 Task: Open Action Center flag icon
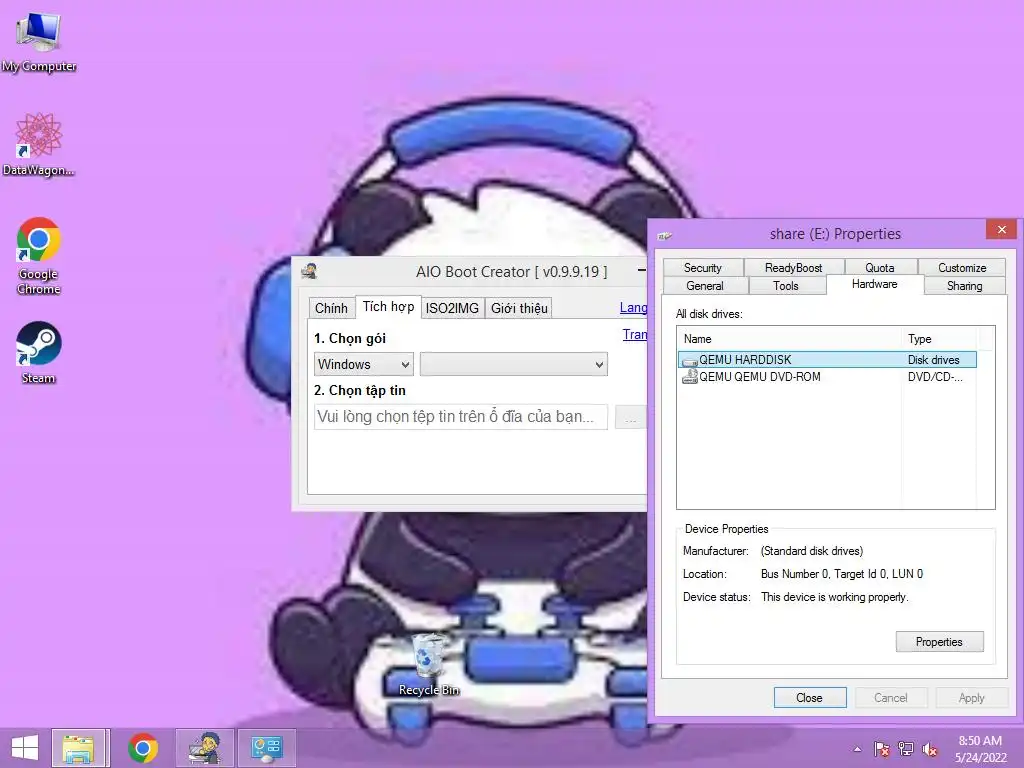pos(882,749)
